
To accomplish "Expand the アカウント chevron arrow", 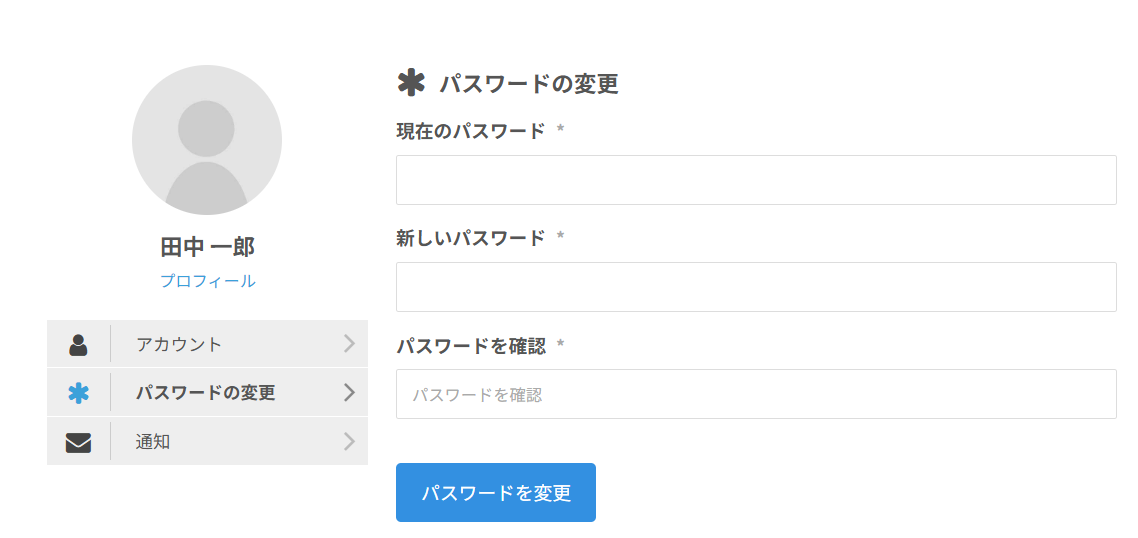I will point(349,344).
